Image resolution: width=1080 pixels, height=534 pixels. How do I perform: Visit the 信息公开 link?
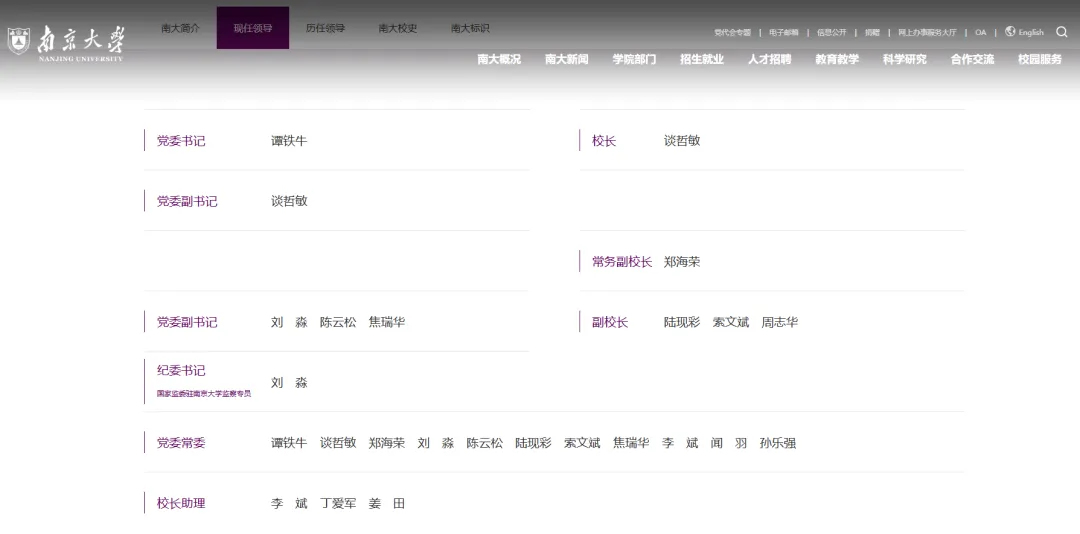[831, 32]
